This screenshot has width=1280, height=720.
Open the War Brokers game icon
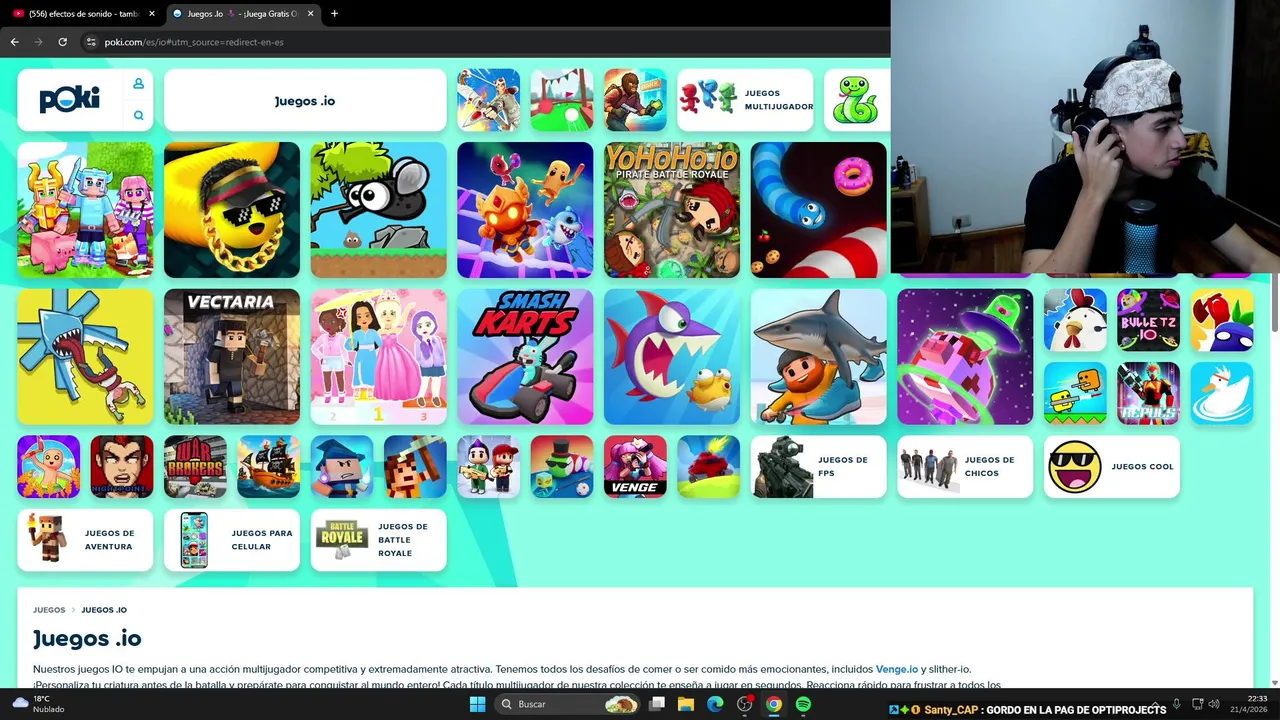click(195, 467)
